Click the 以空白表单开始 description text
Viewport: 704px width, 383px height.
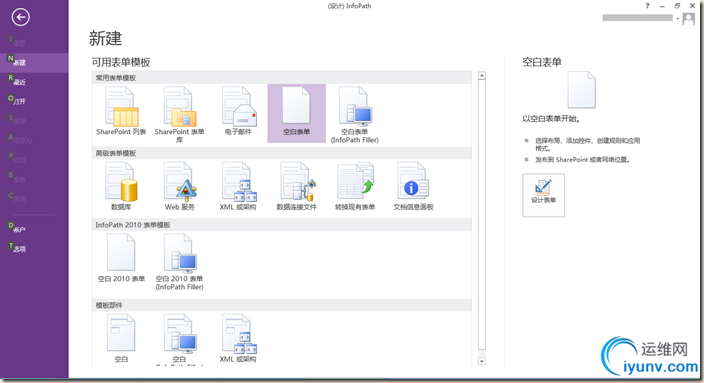point(551,119)
